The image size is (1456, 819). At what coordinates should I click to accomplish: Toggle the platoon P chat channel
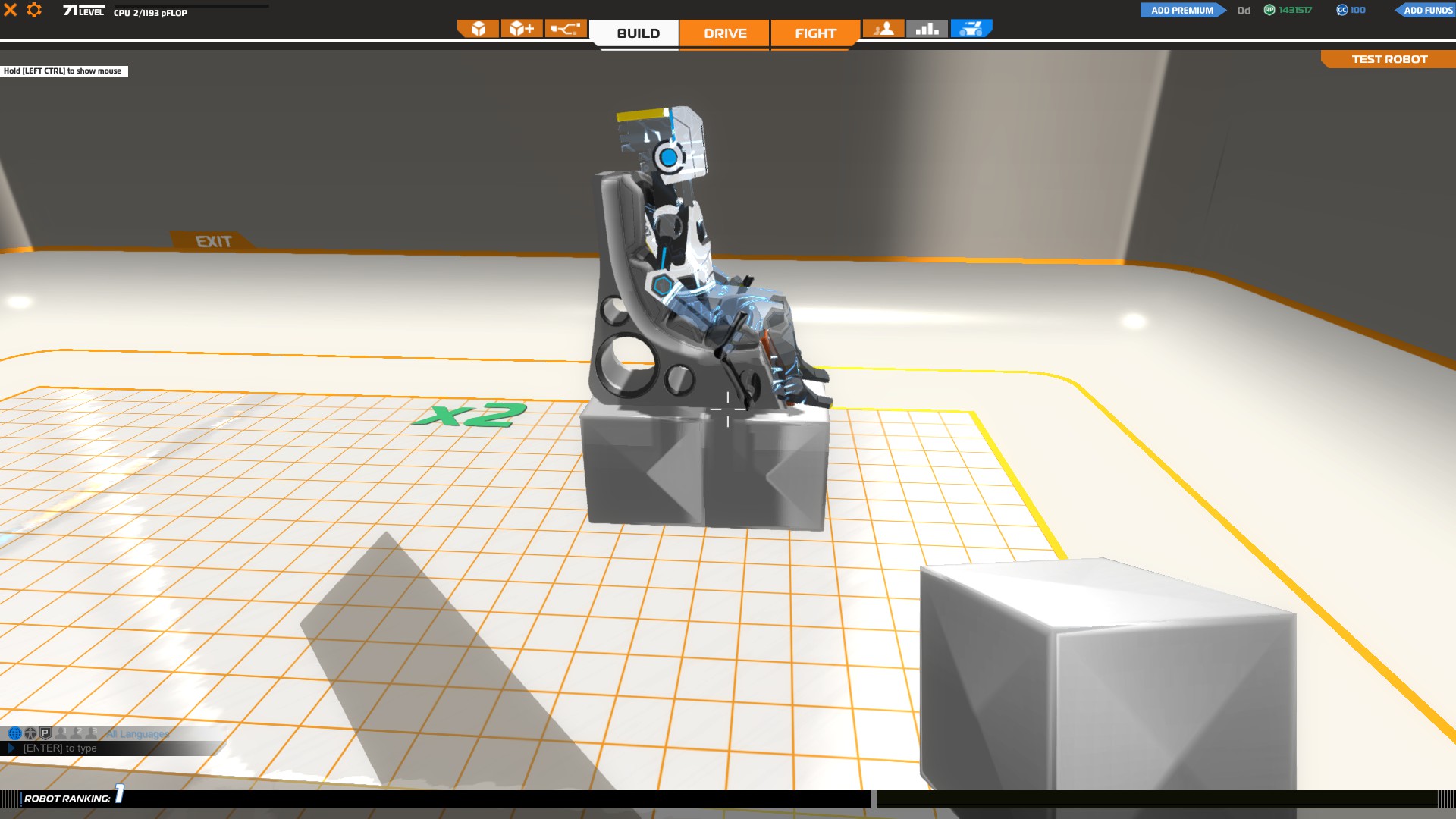(45, 733)
